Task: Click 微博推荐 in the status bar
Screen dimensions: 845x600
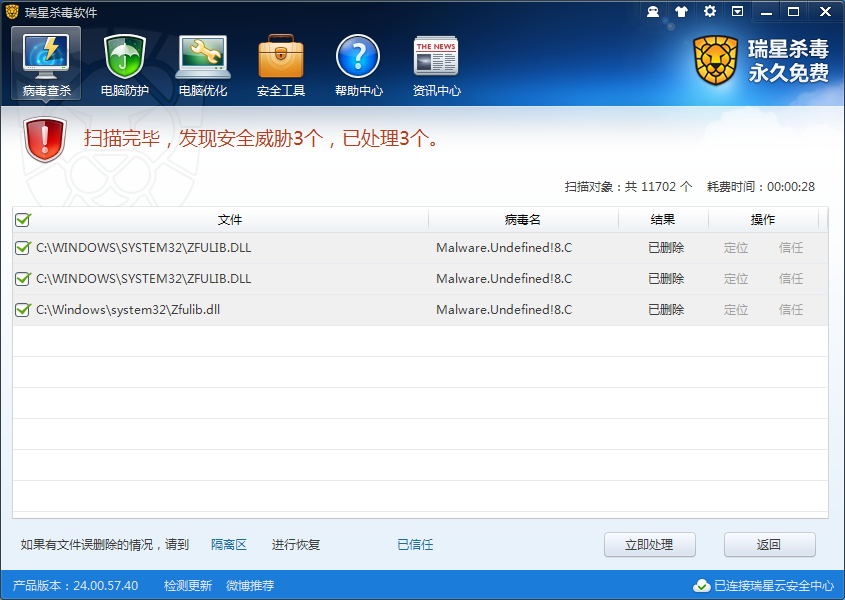Action: pyautogui.click(x=250, y=585)
